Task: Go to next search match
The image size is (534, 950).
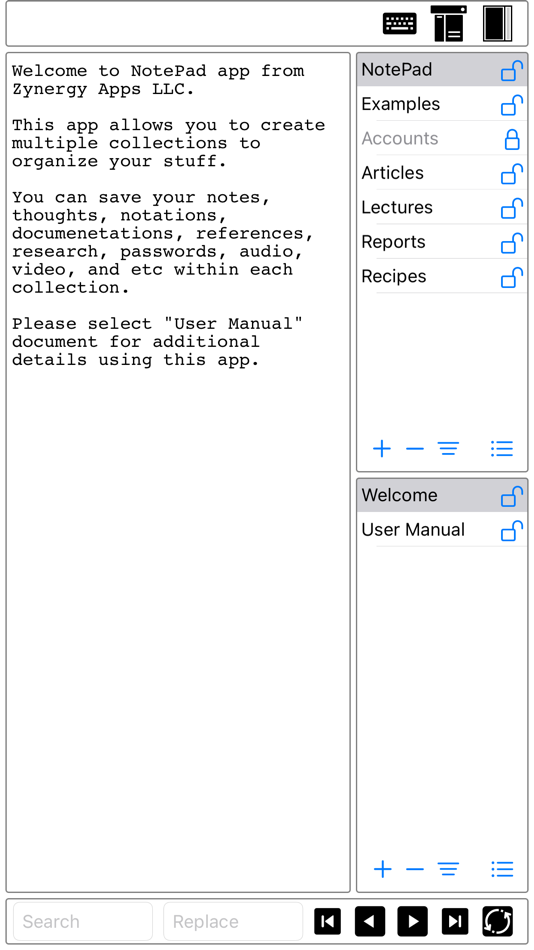Action: pyautogui.click(x=412, y=922)
